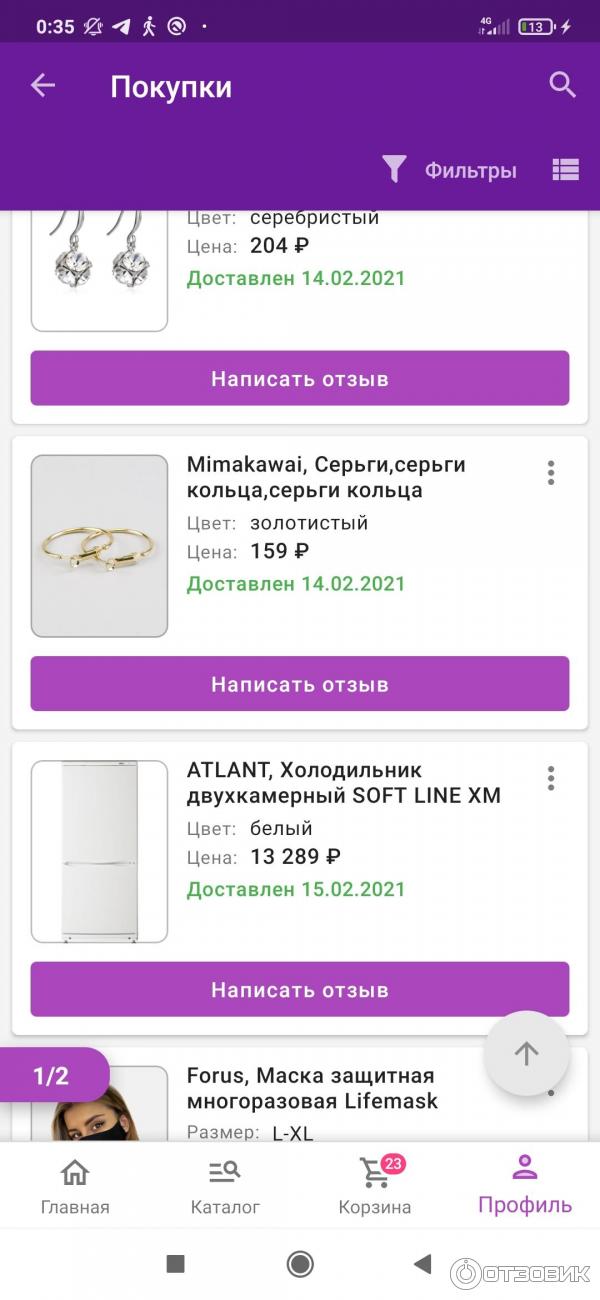The width and height of the screenshot is (600, 1300).
Task: Open the white refrigerator product image
Action: coord(100,852)
